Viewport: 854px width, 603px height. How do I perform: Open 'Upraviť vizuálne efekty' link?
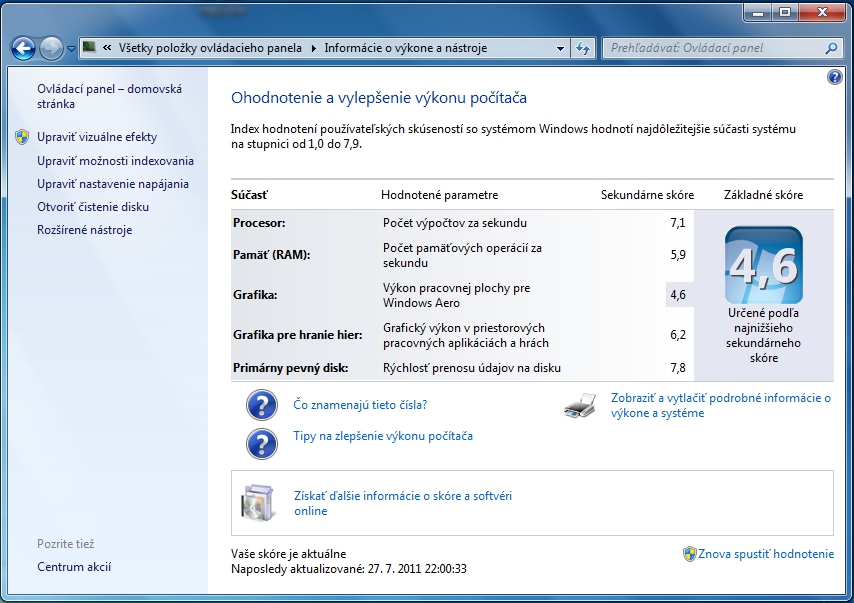[x=97, y=137]
